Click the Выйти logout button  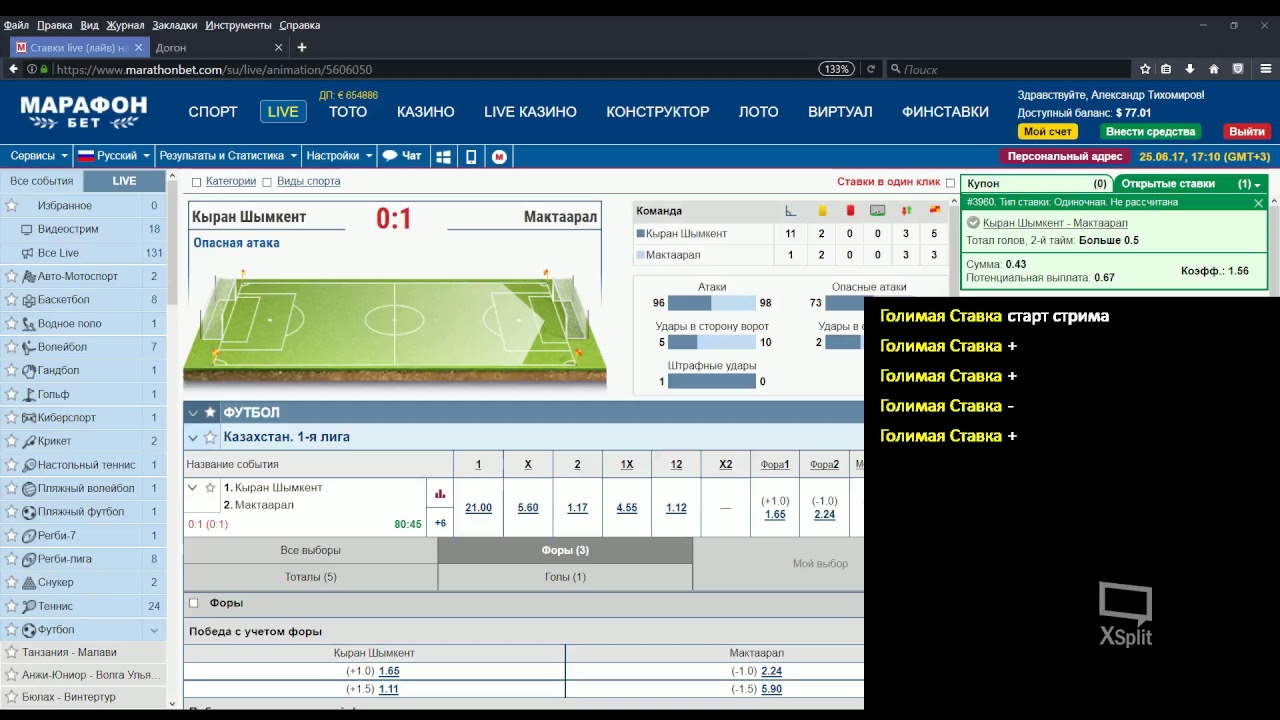coord(1247,132)
